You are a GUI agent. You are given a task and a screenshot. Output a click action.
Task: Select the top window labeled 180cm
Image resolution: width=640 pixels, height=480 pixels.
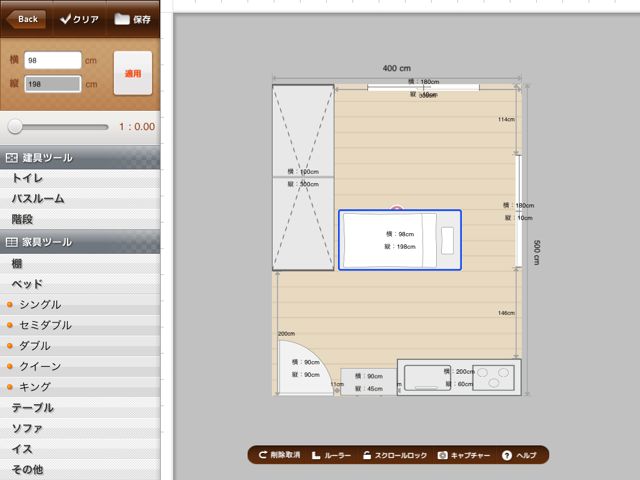coord(423,87)
